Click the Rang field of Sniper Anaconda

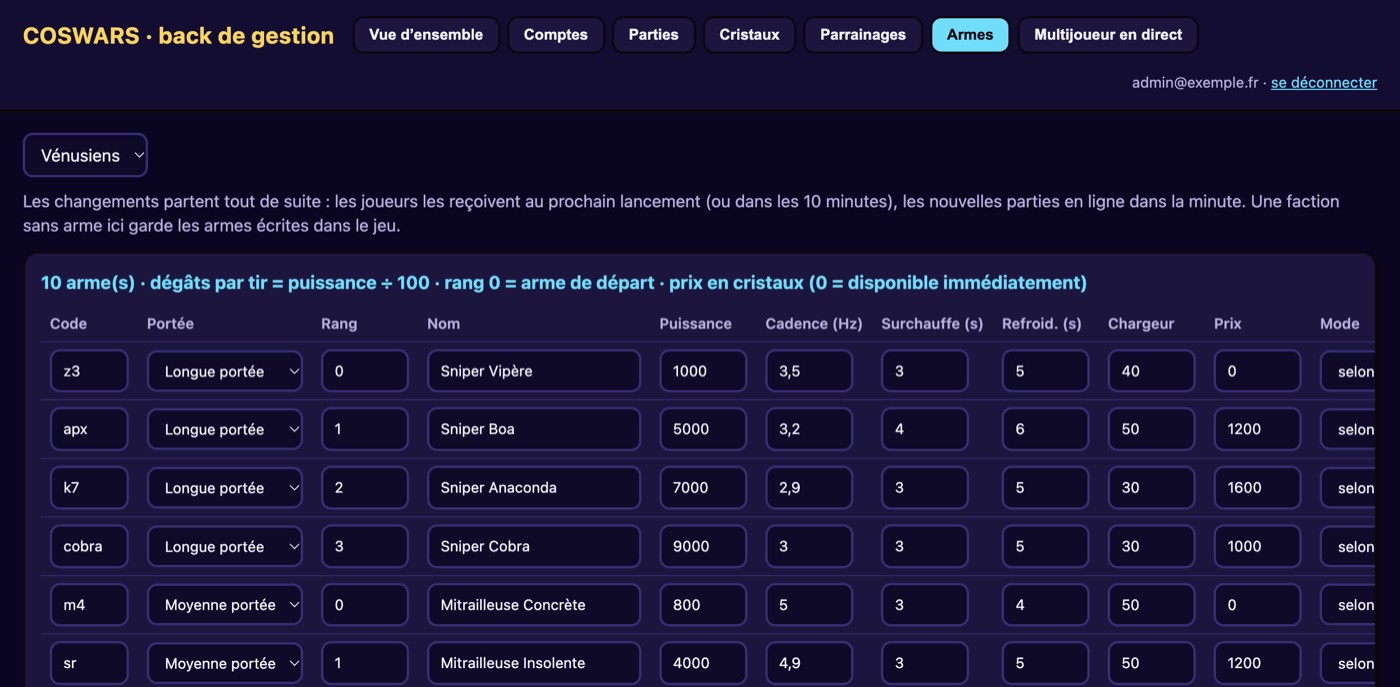(365, 488)
